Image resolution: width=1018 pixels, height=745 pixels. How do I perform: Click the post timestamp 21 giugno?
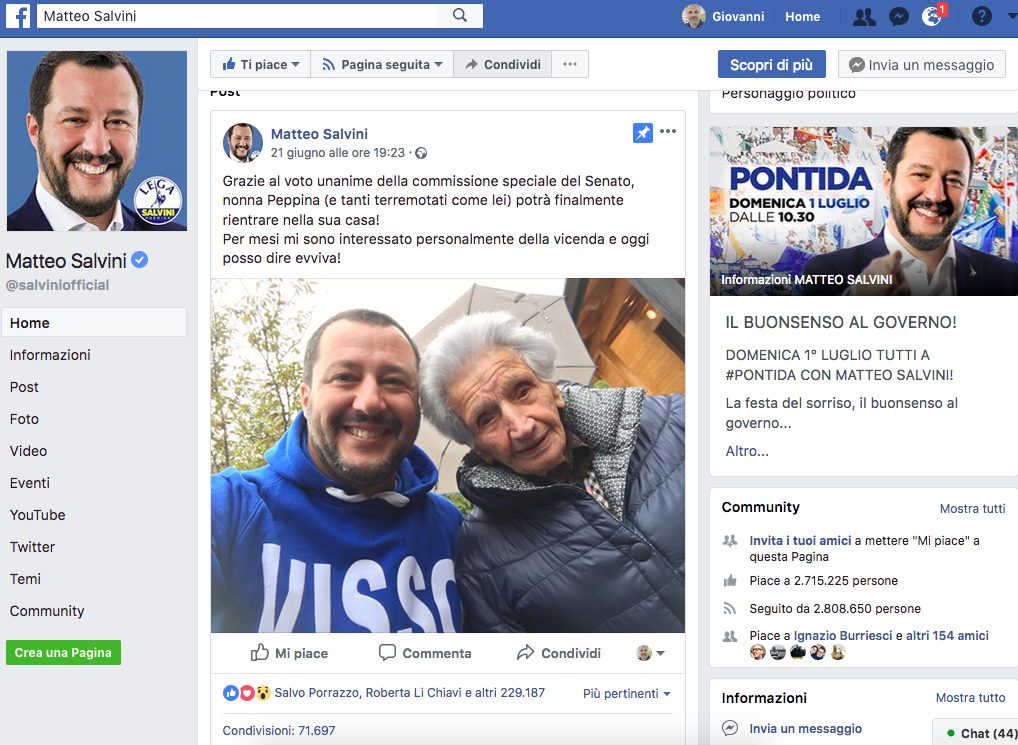(338, 153)
